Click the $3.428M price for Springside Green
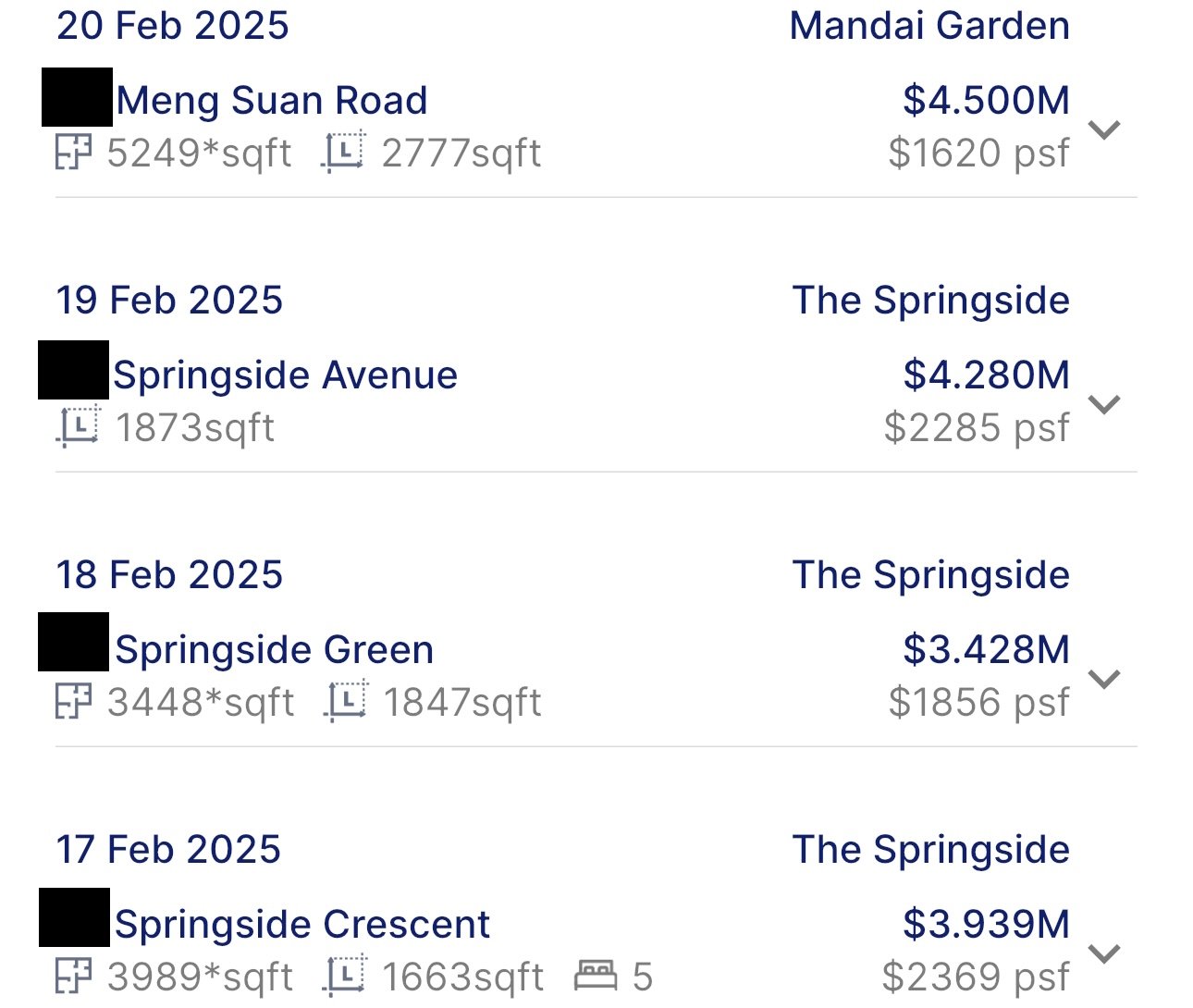The width and height of the screenshot is (1193, 1008). click(986, 649)
